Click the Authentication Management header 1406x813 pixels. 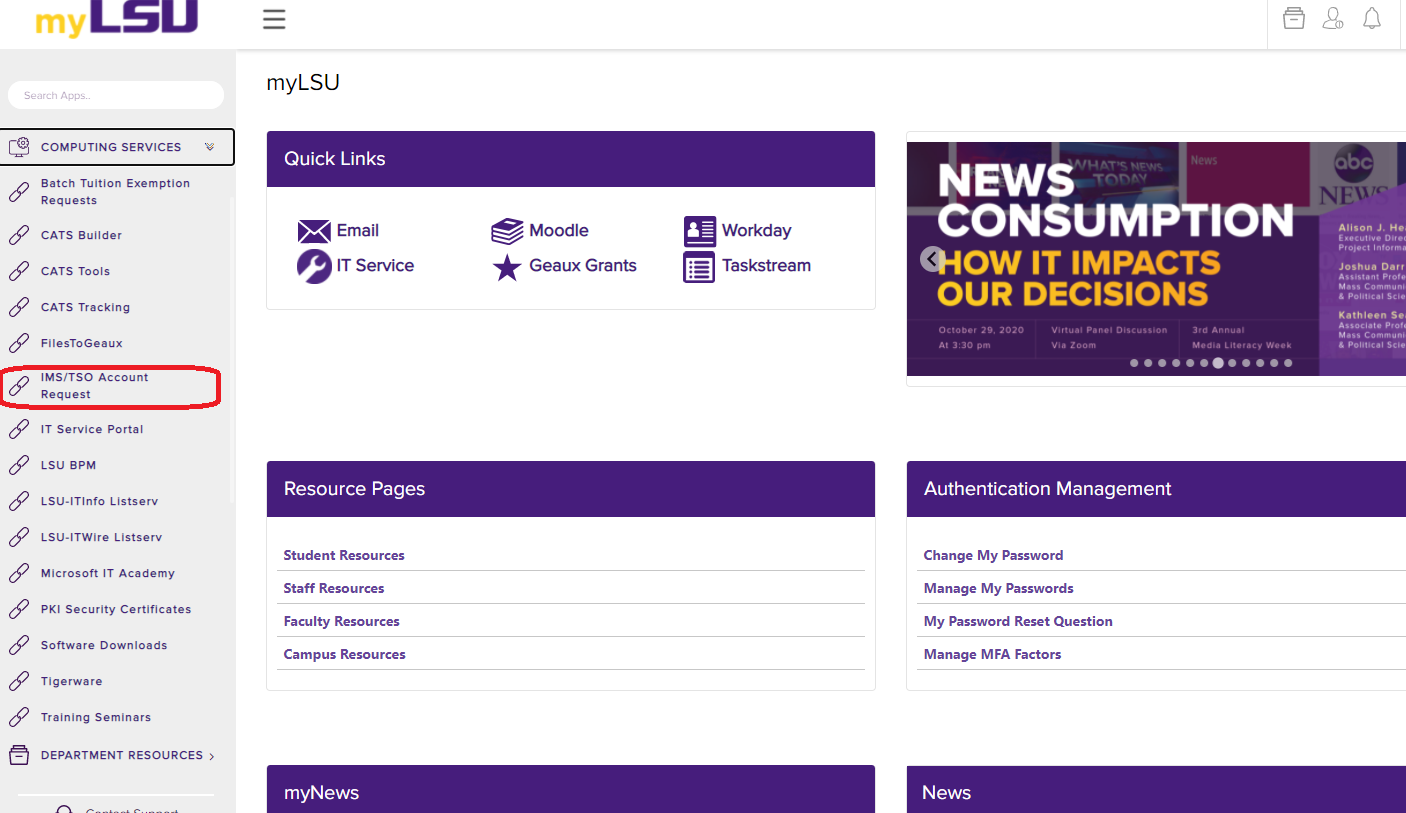(1156, 489)
